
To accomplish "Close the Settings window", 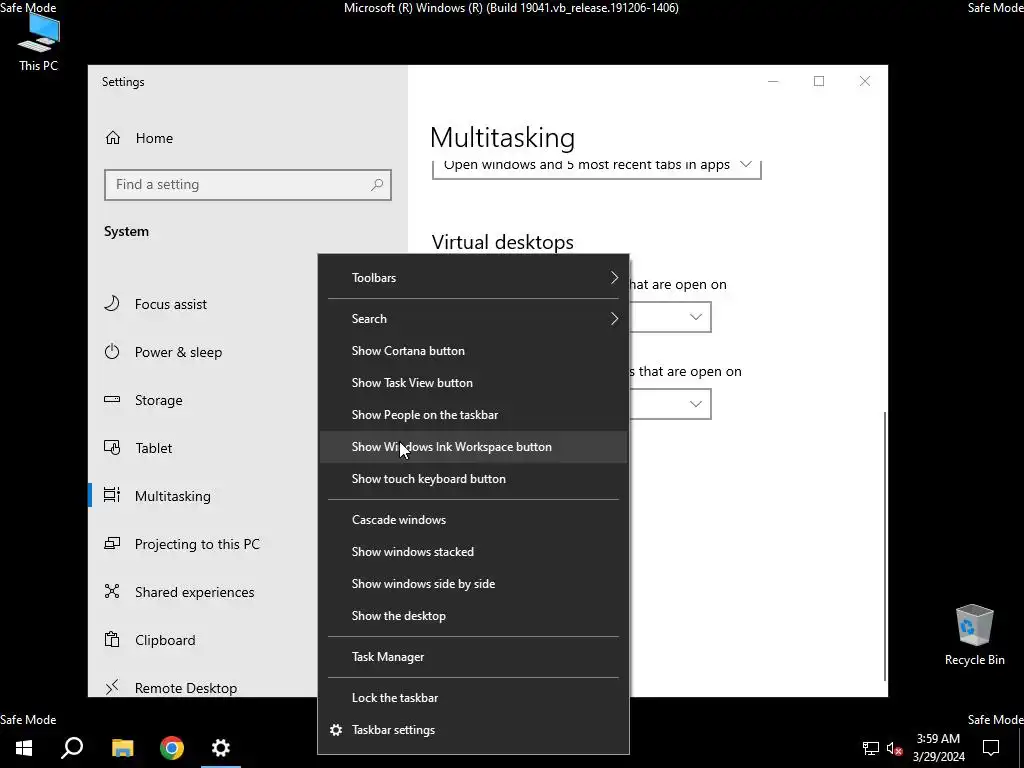I will click(x=865, y=82).
